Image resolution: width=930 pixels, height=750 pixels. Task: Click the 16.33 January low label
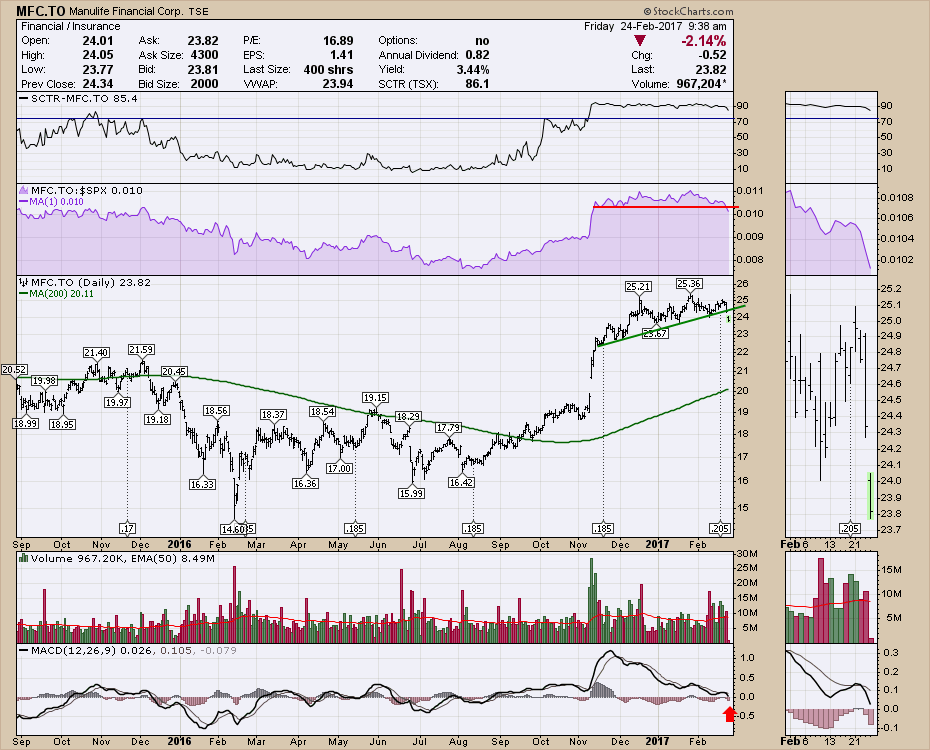click(202, 484)
